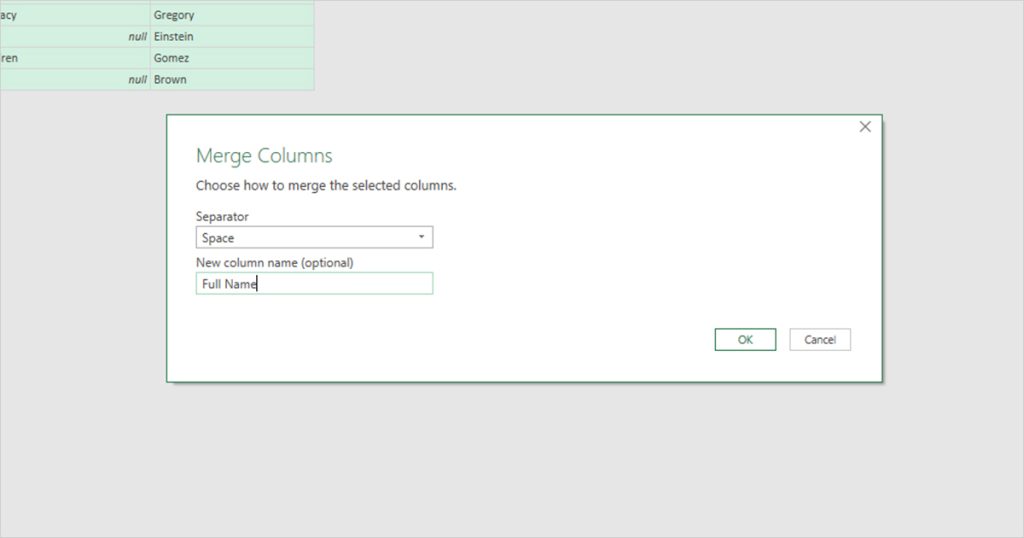Select the Einstein cell

coord(231,37)
